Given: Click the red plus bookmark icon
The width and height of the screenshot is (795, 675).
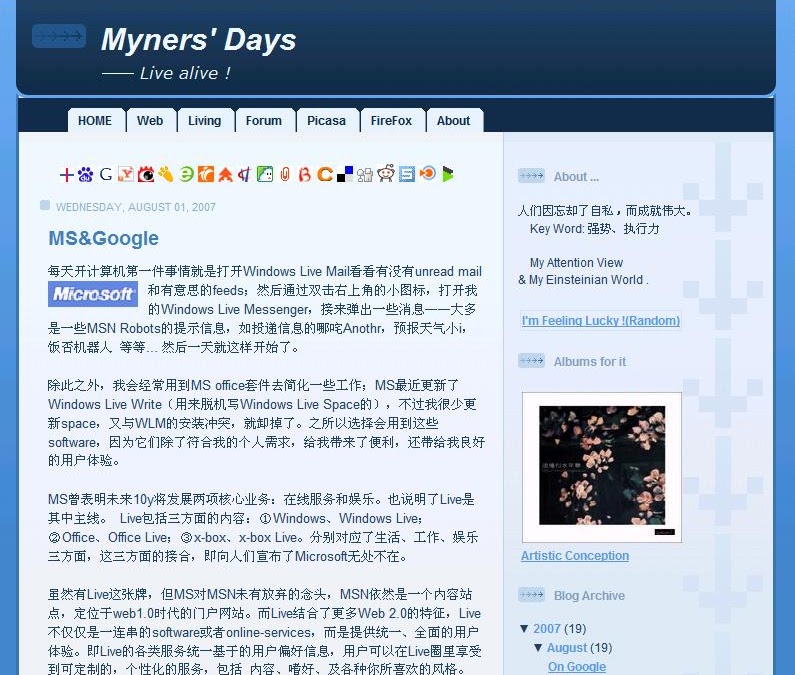Looking at the screenshot, I should coord(66,175).
